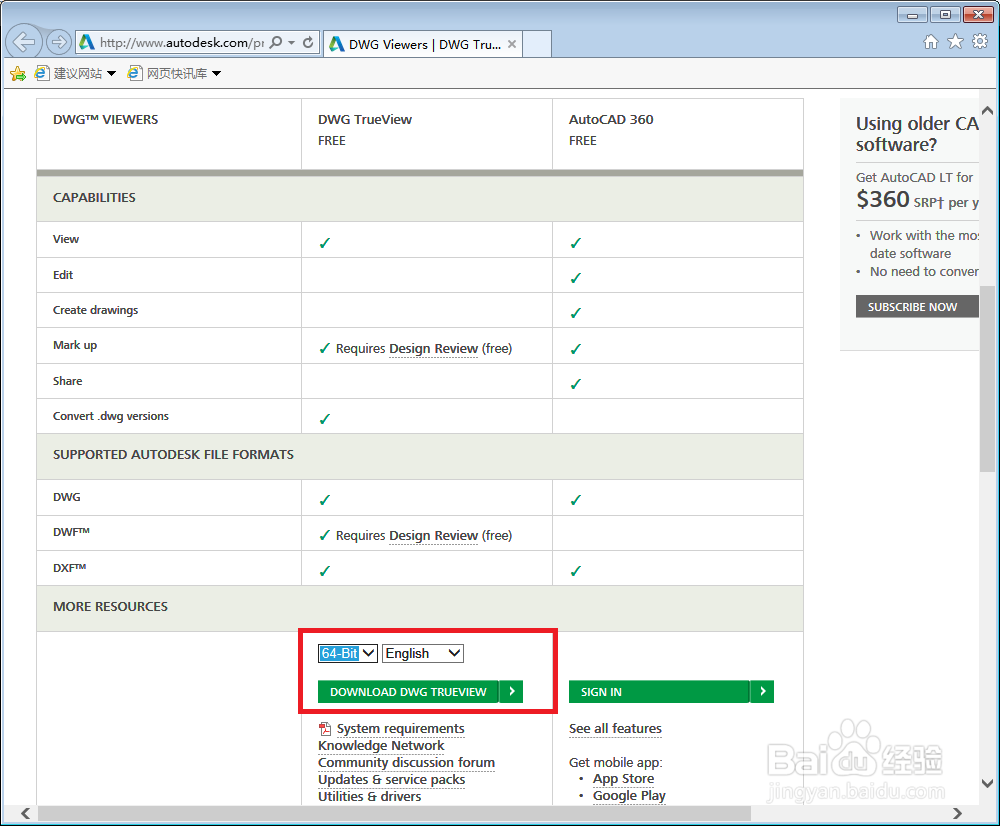
Task: Click the Create drawings row label
Action: tap(96, 310)
